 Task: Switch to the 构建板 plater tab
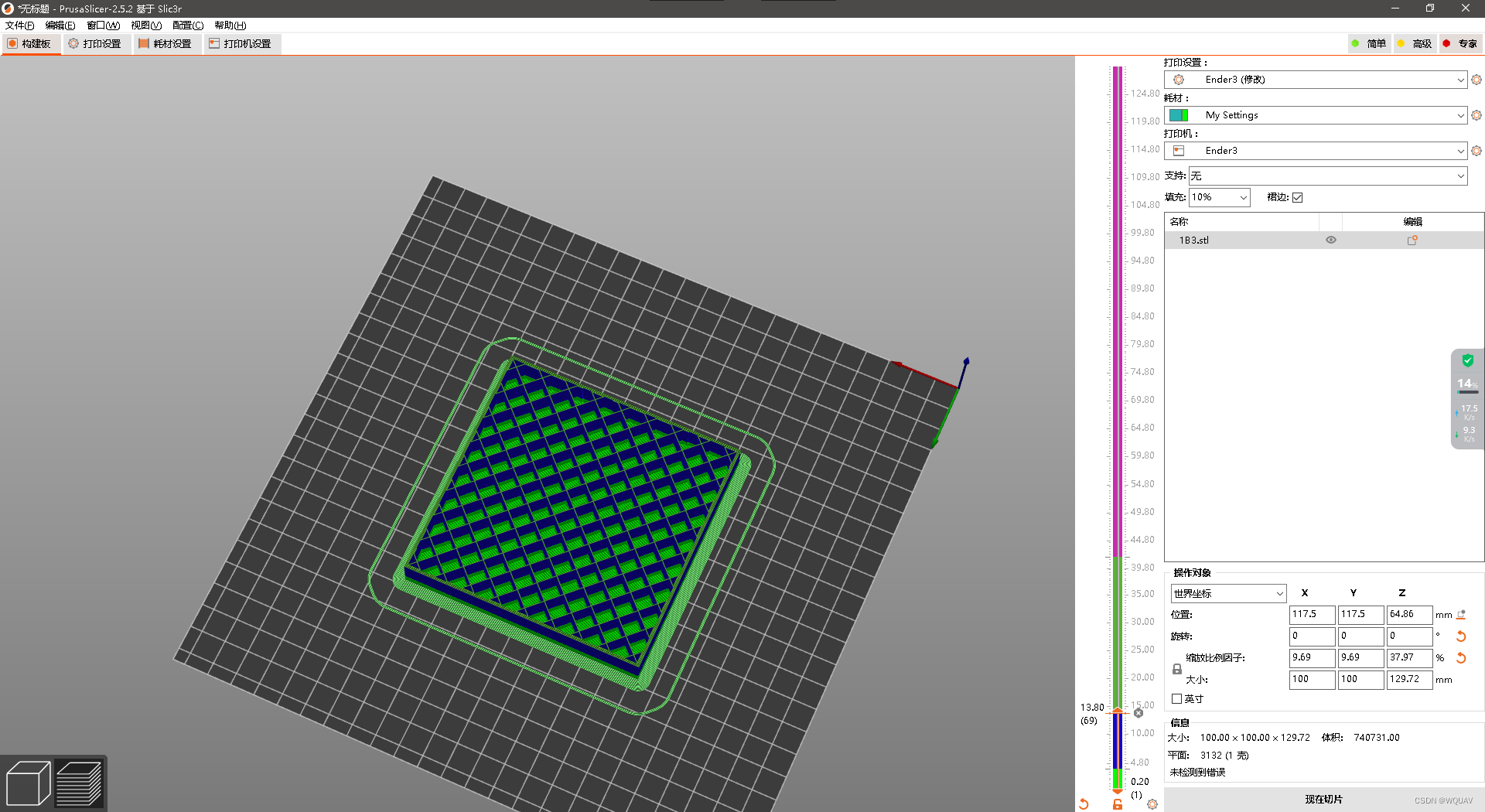(x=31, y=44)
